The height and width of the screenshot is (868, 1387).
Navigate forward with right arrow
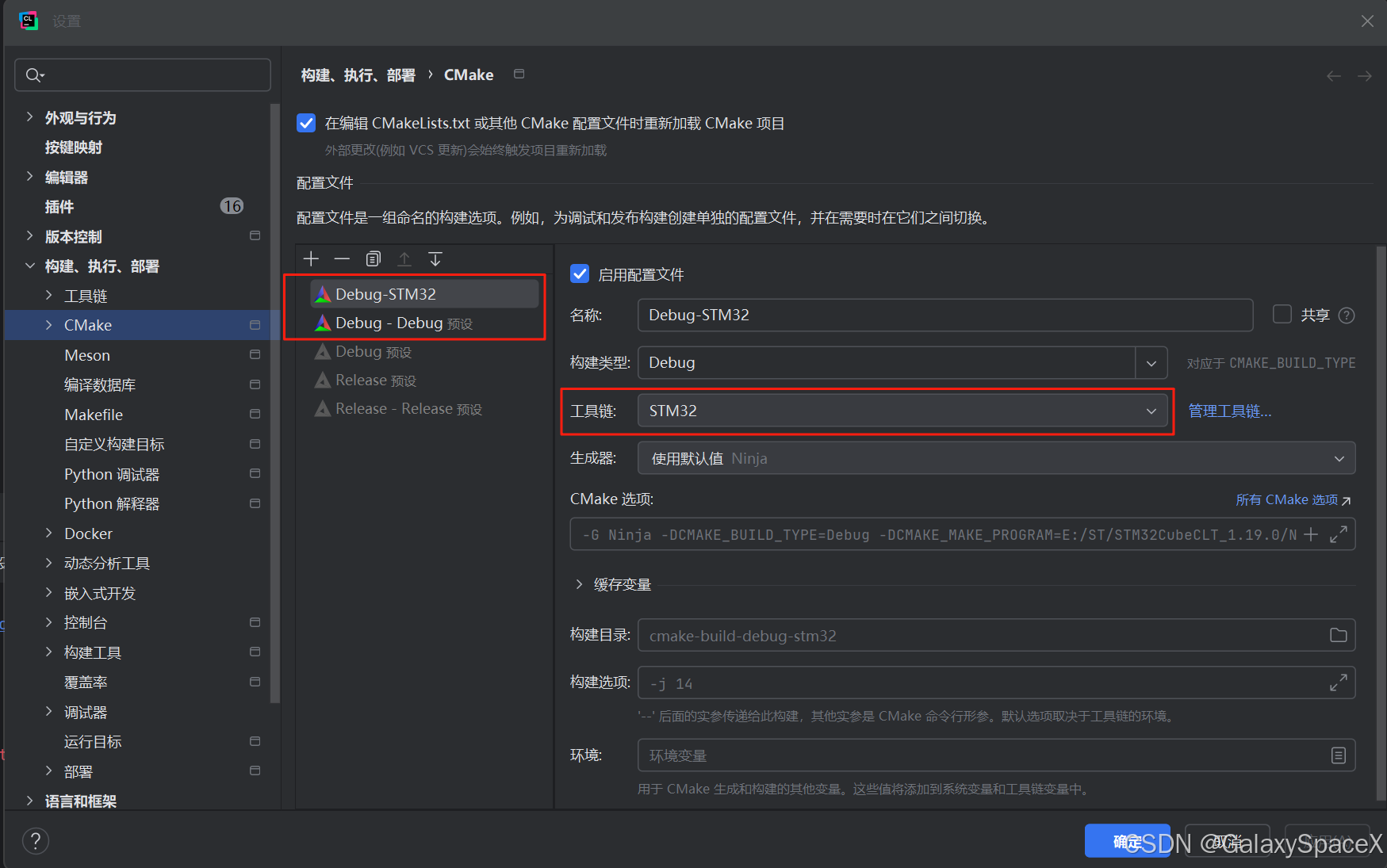[1365, 76]
